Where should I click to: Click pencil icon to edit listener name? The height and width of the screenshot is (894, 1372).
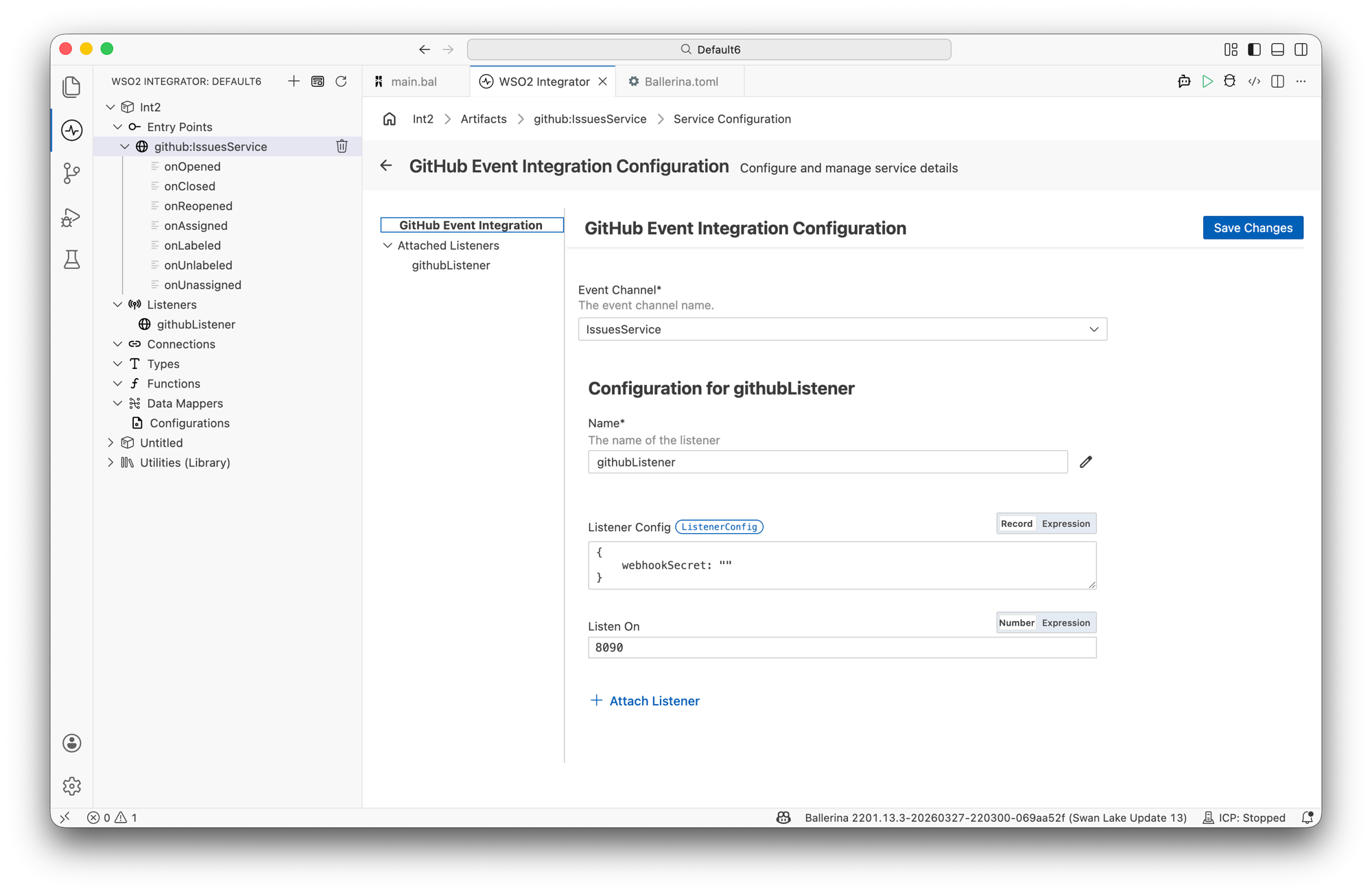(x=1085, y=462)
